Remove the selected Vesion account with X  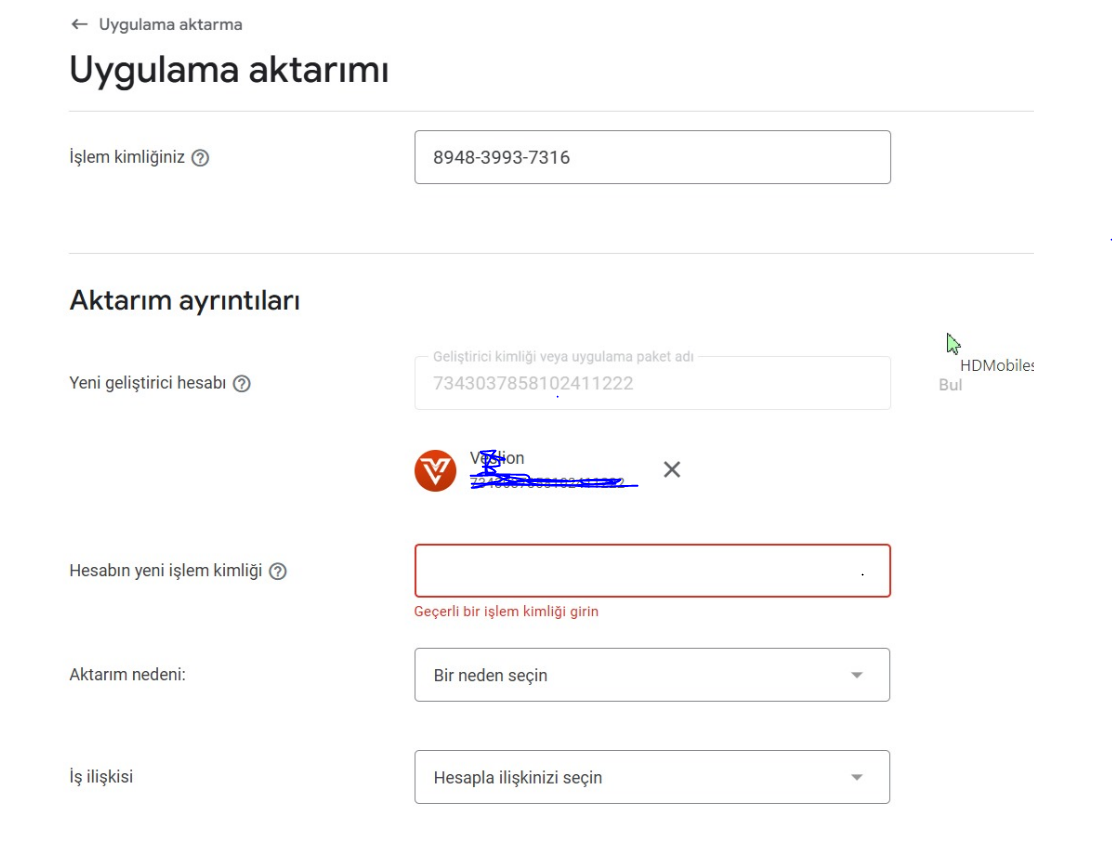click(x=672, y=469)
